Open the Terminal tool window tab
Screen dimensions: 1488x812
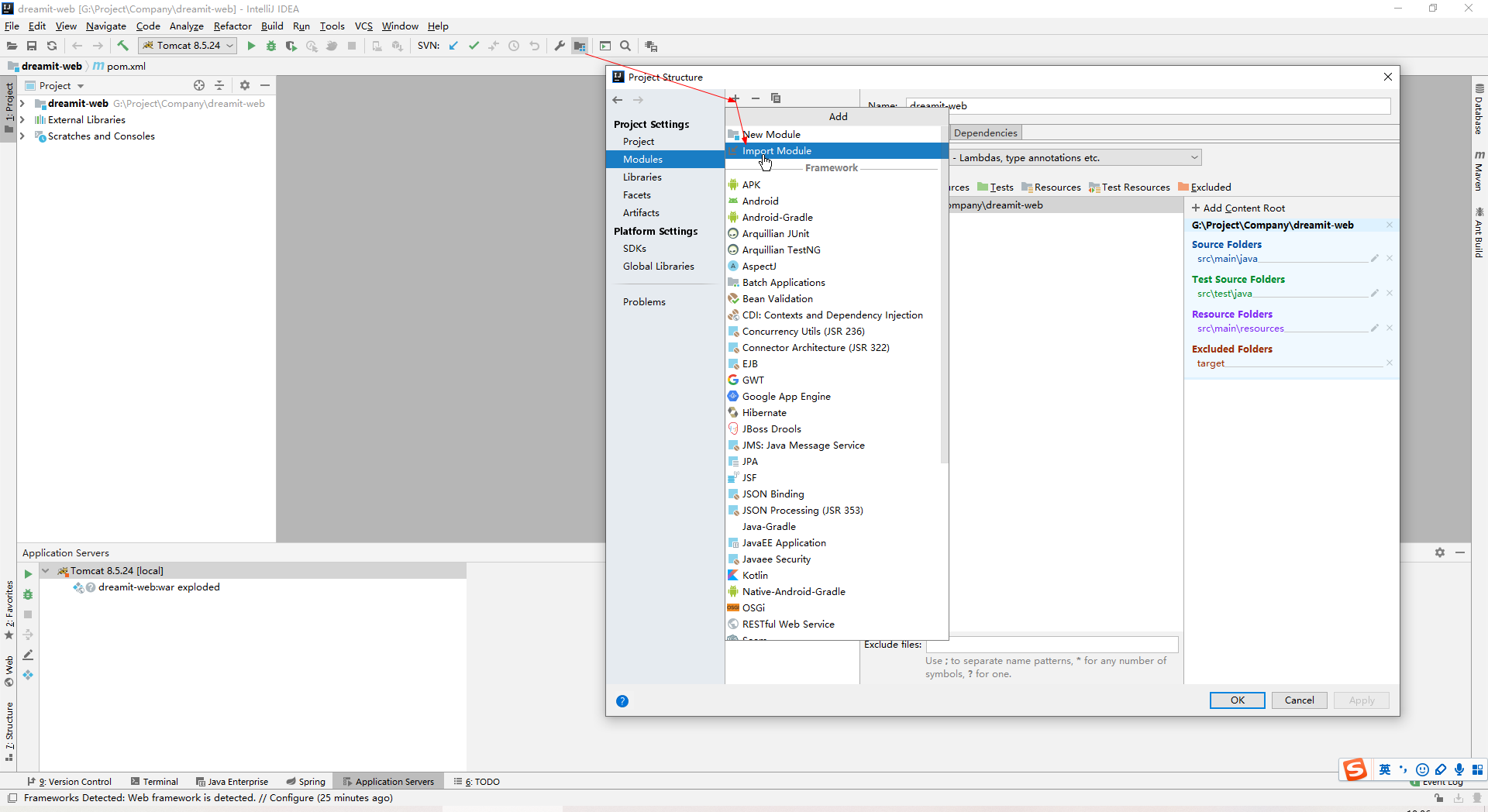pyautogui.click(x=154, y=782)
